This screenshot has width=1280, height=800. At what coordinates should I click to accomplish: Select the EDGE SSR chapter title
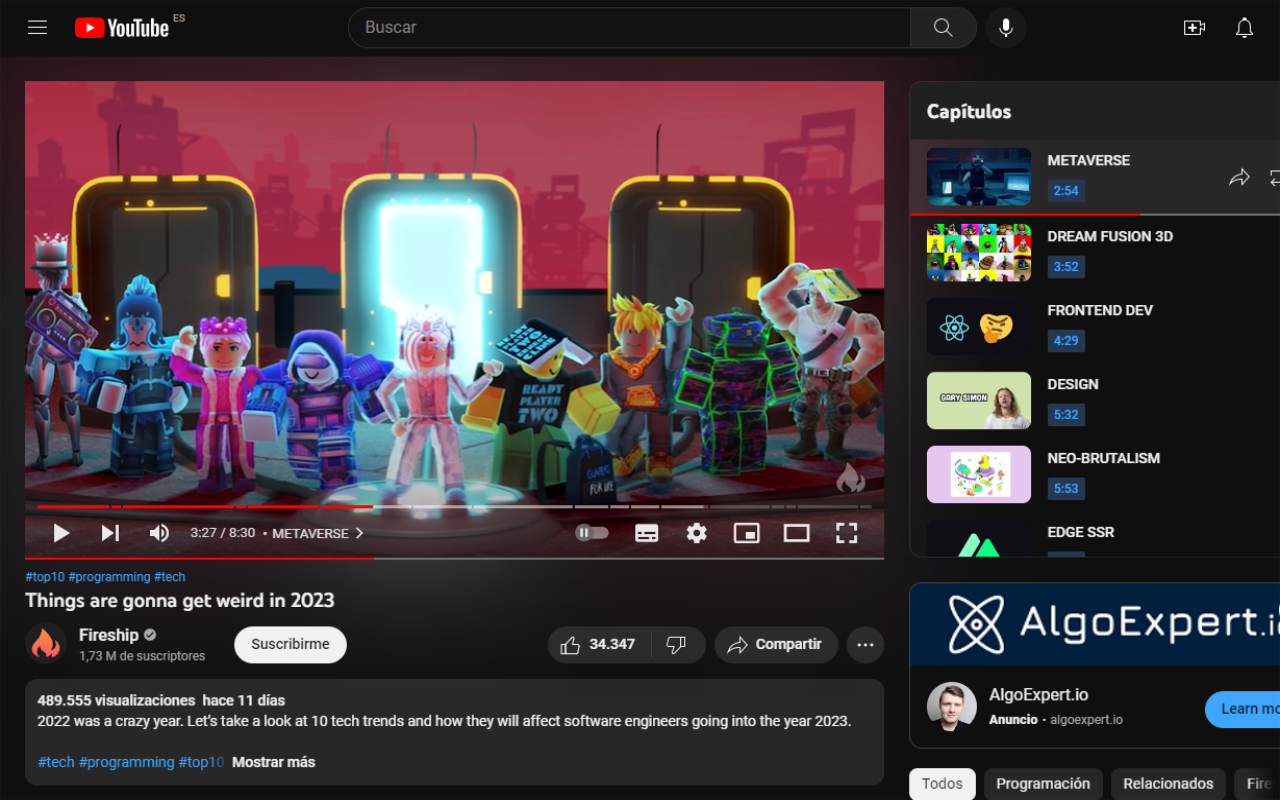click(1081, 532)
